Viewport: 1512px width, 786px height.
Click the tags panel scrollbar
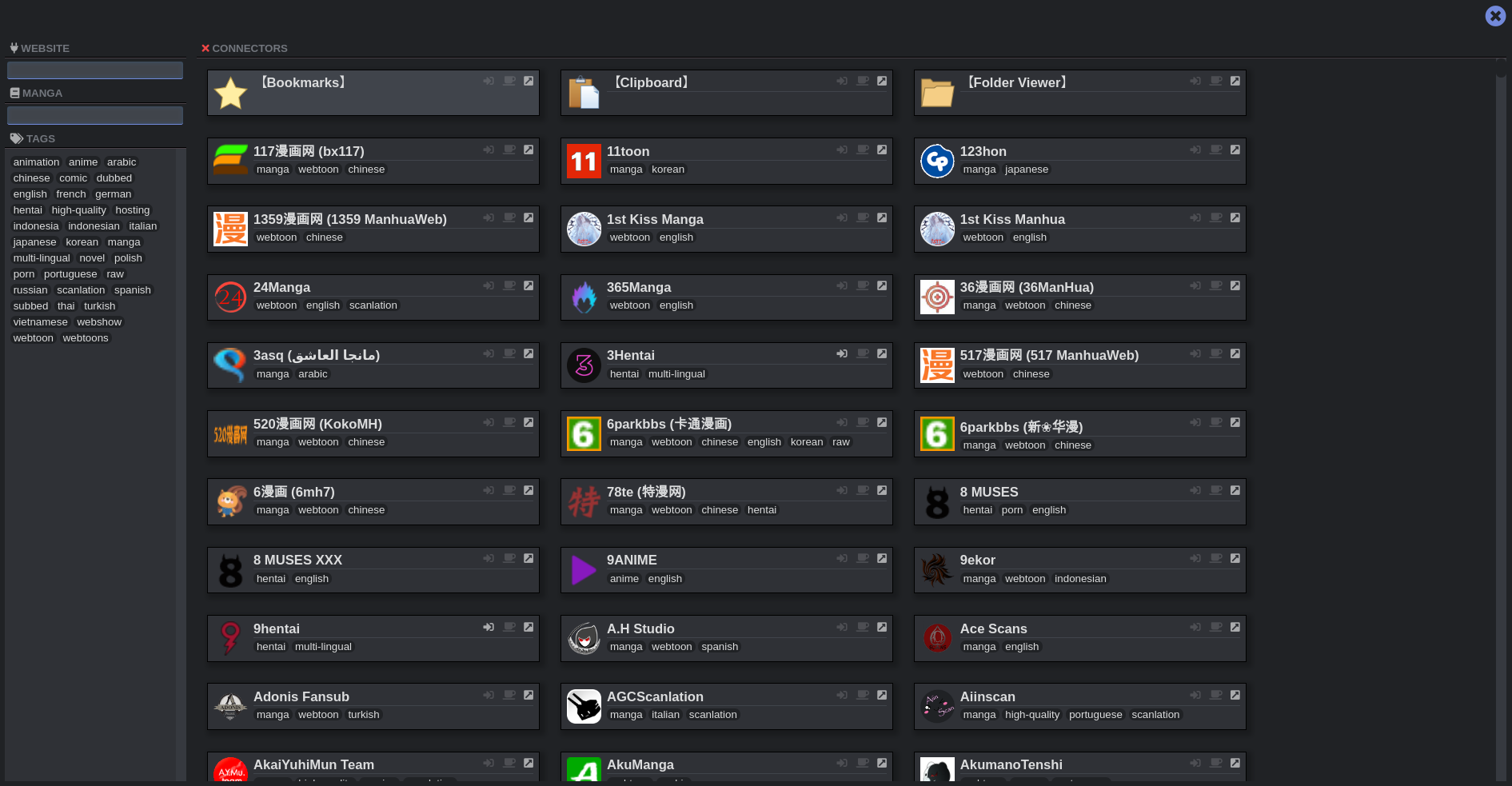(x=181, y=465)
